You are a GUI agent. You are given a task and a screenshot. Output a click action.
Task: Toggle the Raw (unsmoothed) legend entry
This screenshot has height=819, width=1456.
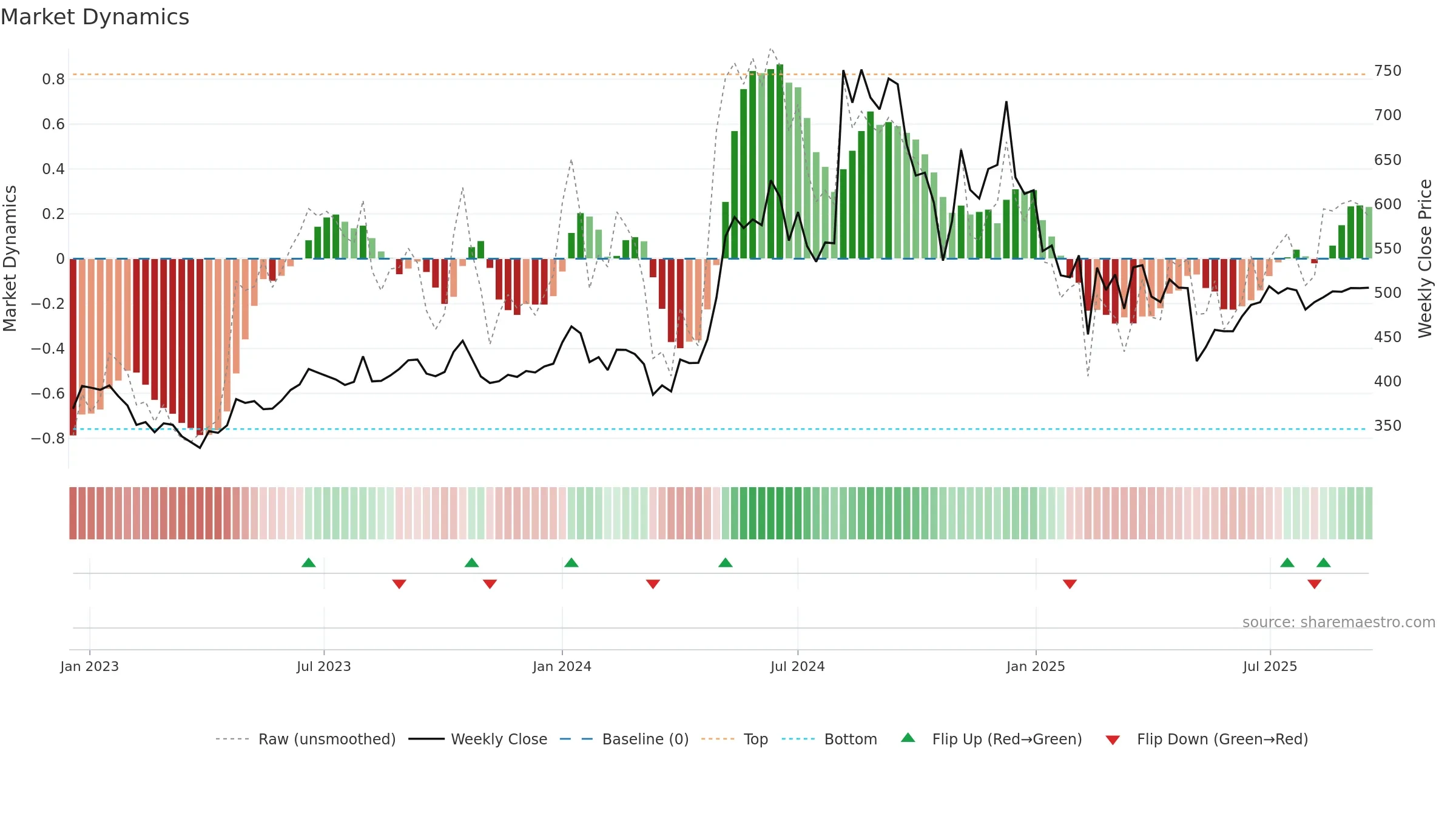[x=305, y=739]
